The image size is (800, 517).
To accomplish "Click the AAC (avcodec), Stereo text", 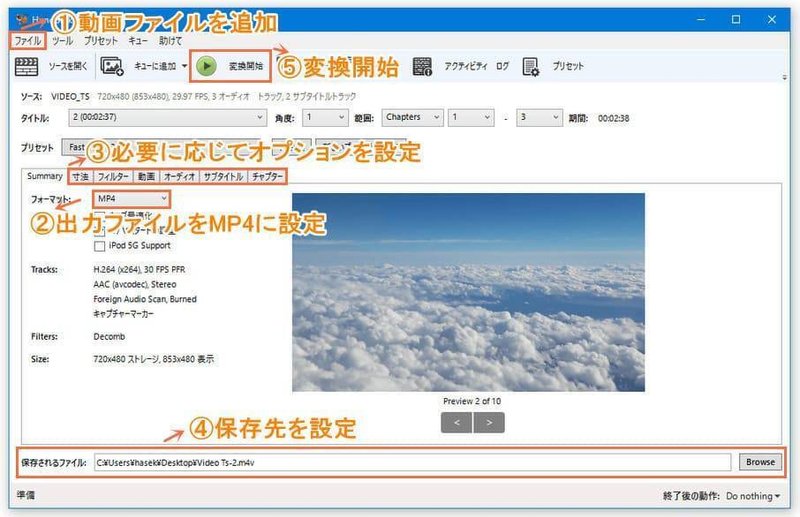I will coord(135,284).
